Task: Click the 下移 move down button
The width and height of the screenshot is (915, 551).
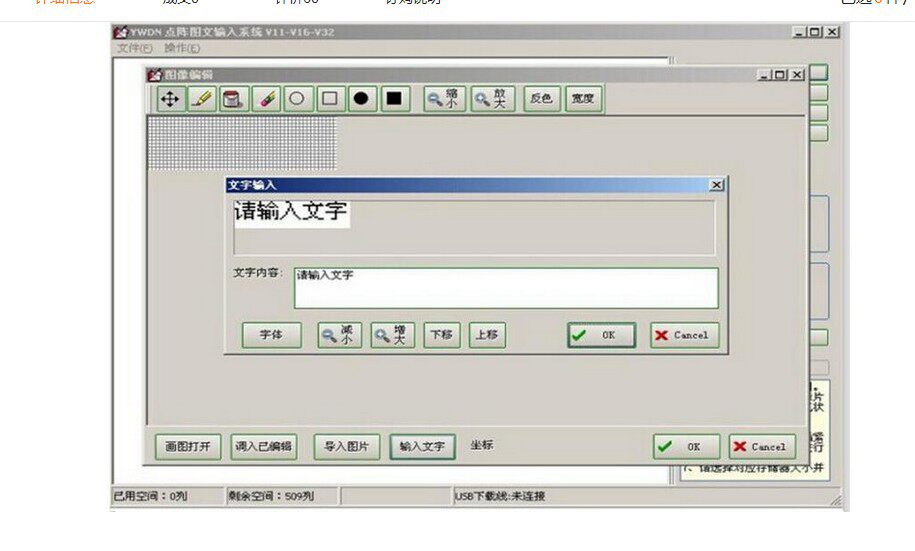Action: pos(442,335)
